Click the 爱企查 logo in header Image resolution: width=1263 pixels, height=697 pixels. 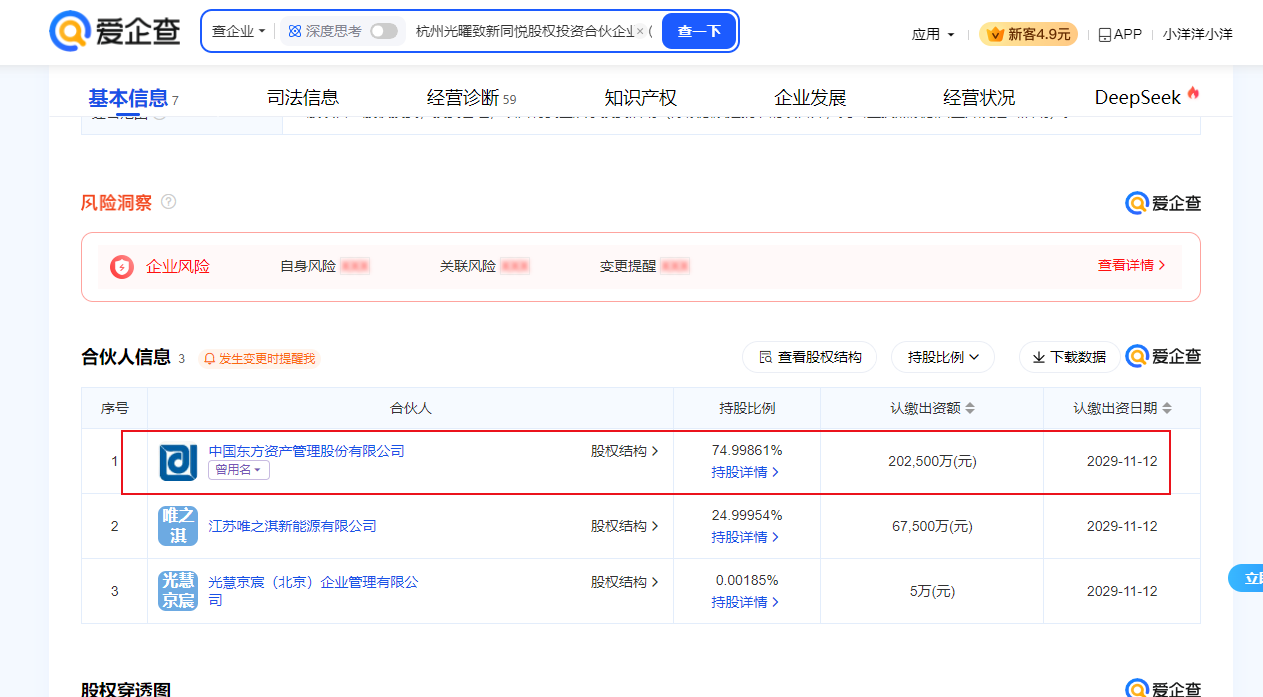[x=115, y=32]
